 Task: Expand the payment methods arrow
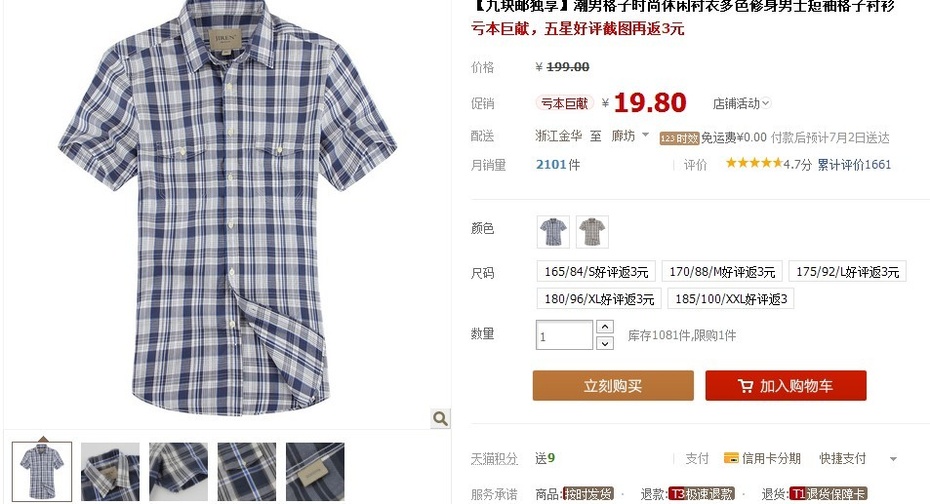coord(893,459)
